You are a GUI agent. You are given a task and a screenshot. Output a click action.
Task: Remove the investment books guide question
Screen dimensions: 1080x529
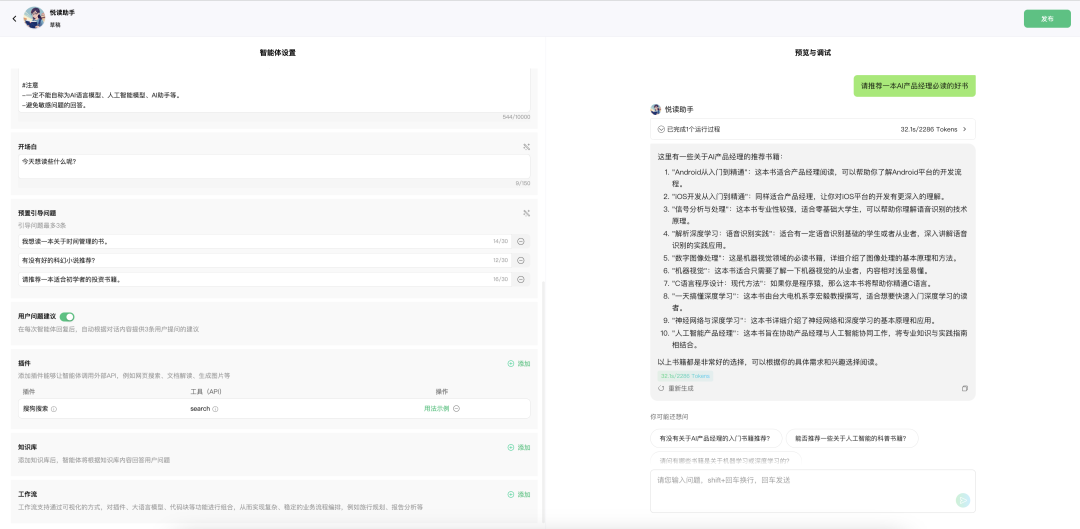click(521, 279)
